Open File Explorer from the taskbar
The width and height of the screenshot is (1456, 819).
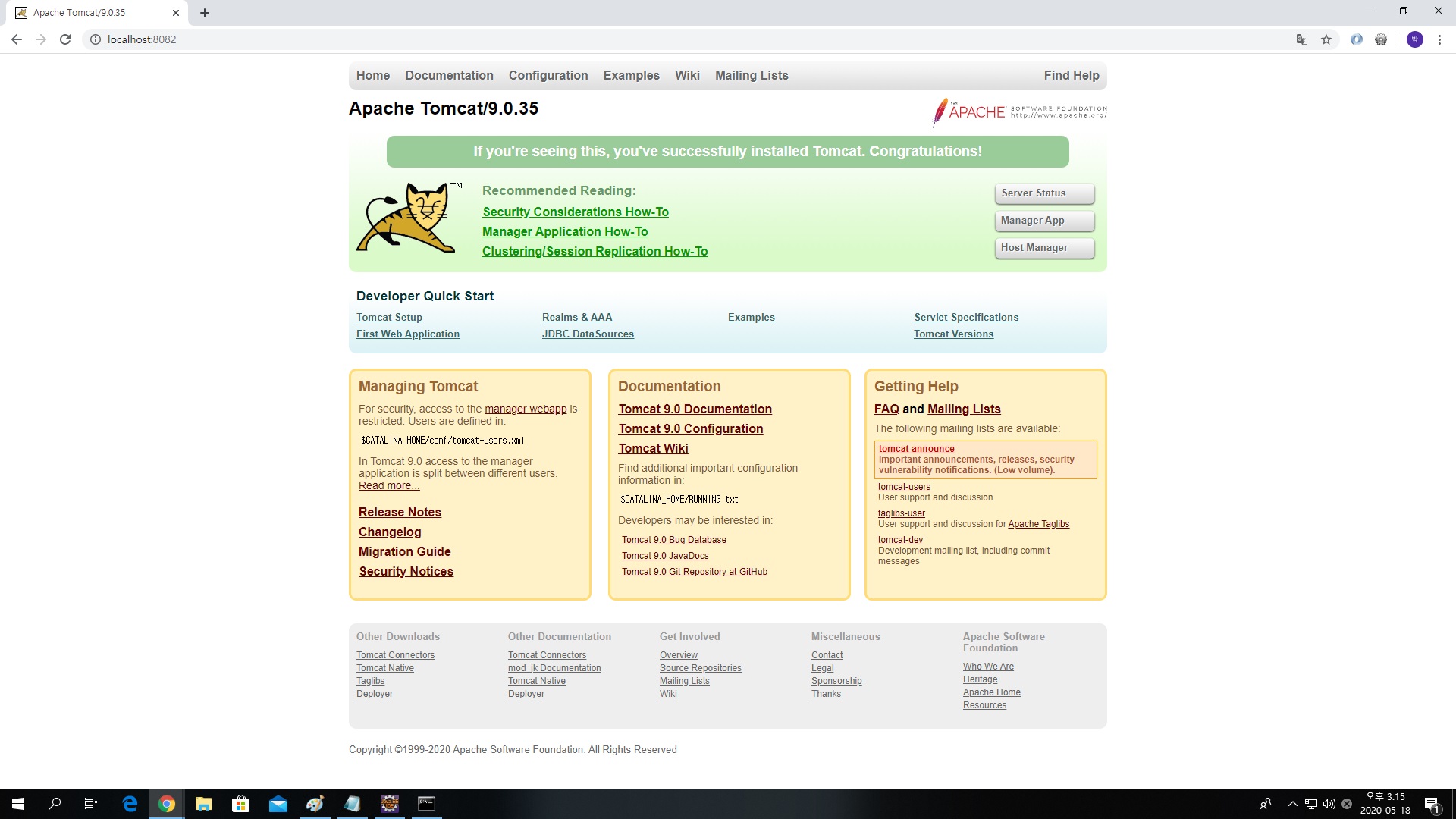point(203,804)
